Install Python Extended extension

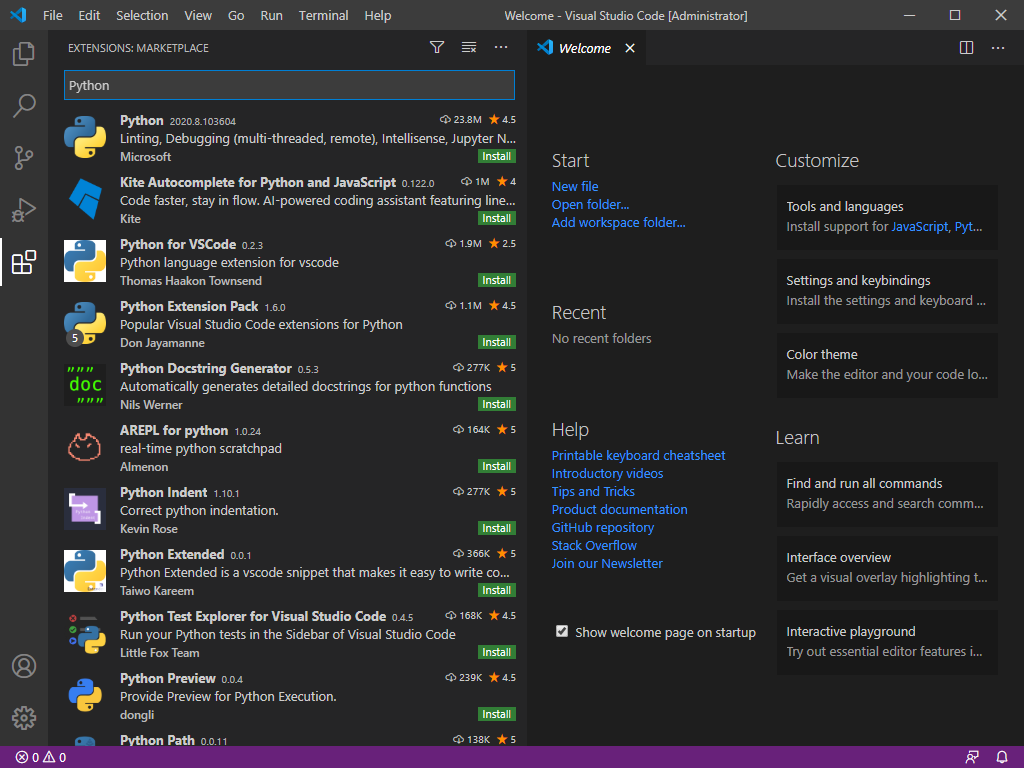point(497,590)
